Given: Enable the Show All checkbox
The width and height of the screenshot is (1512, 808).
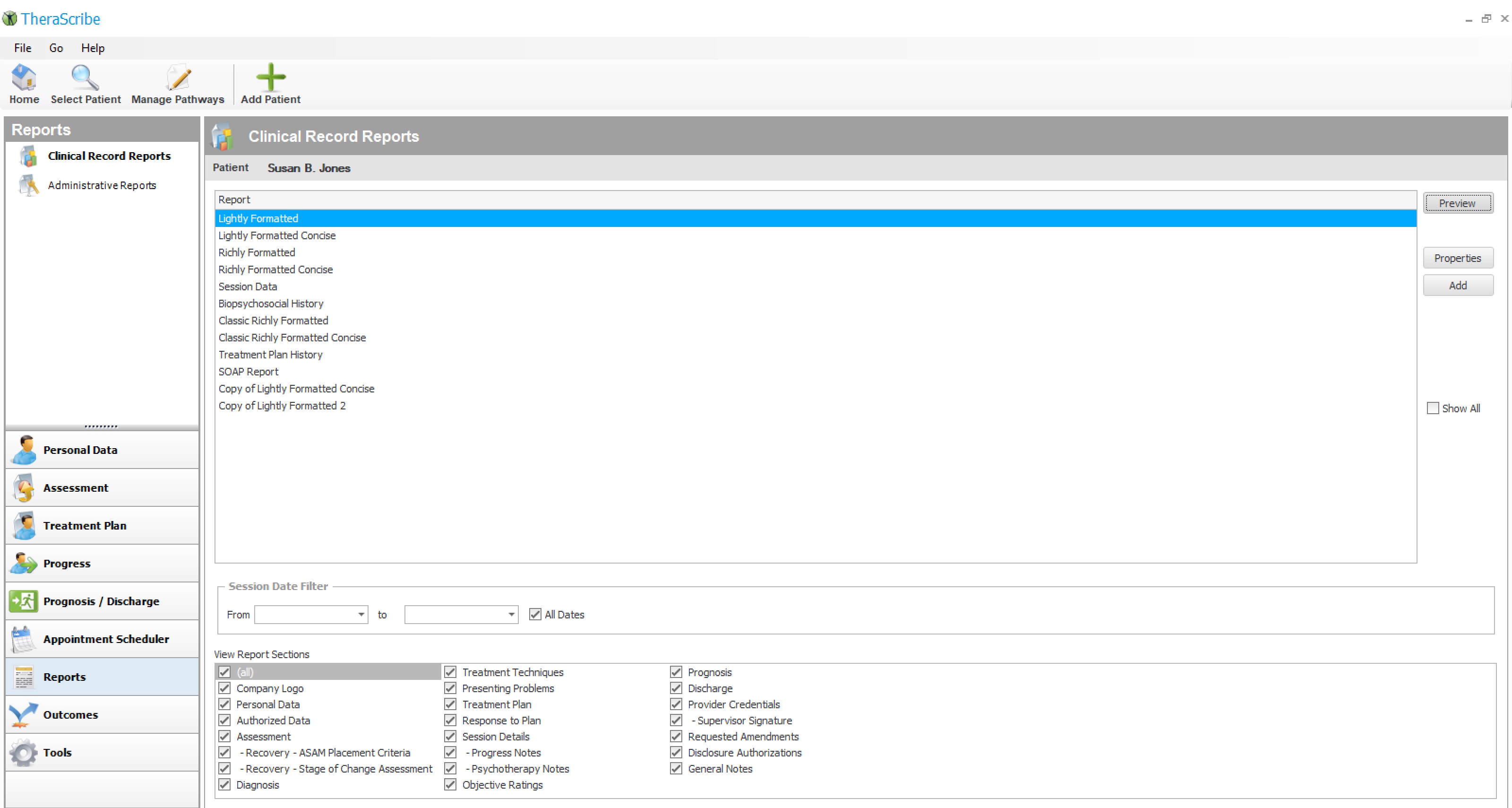Looking at the screenshot, I should click(x=1433, y=408).
